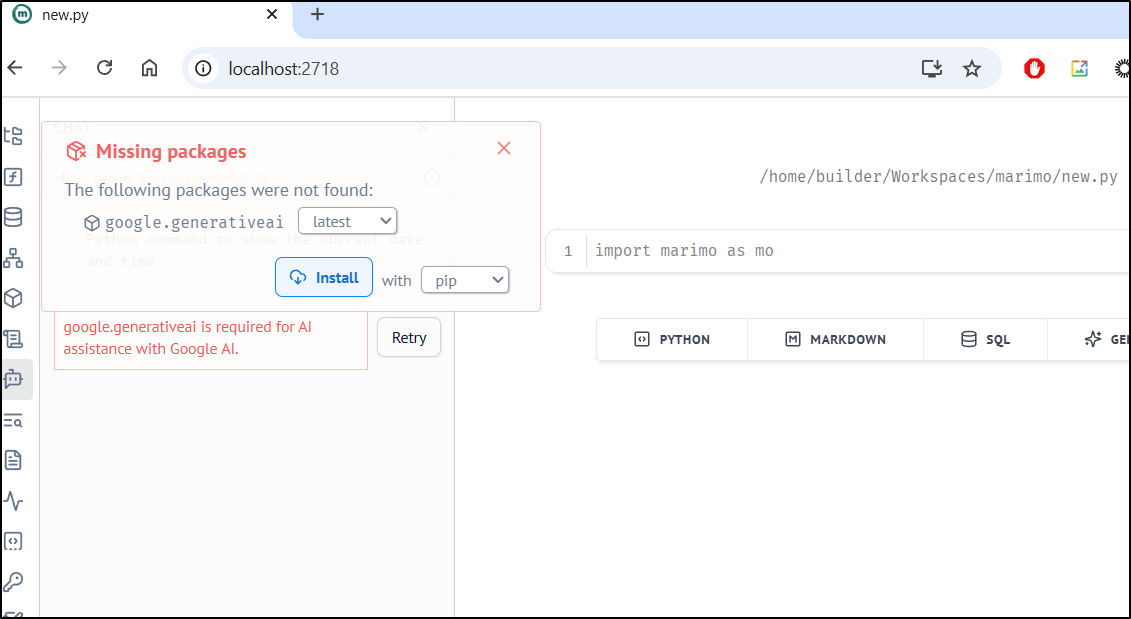The width and height of the screenshot is (1131, 619).
Task: Open the data sources database icon
Action: pyautogui.click(x=14, y=217)
